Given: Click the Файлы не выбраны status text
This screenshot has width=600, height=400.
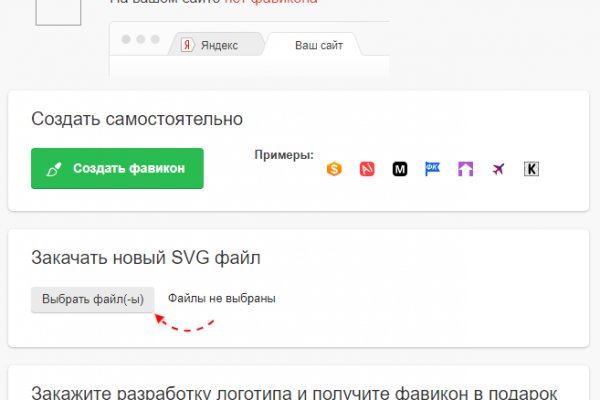Looking at the screenshot, I should (221, 298).
